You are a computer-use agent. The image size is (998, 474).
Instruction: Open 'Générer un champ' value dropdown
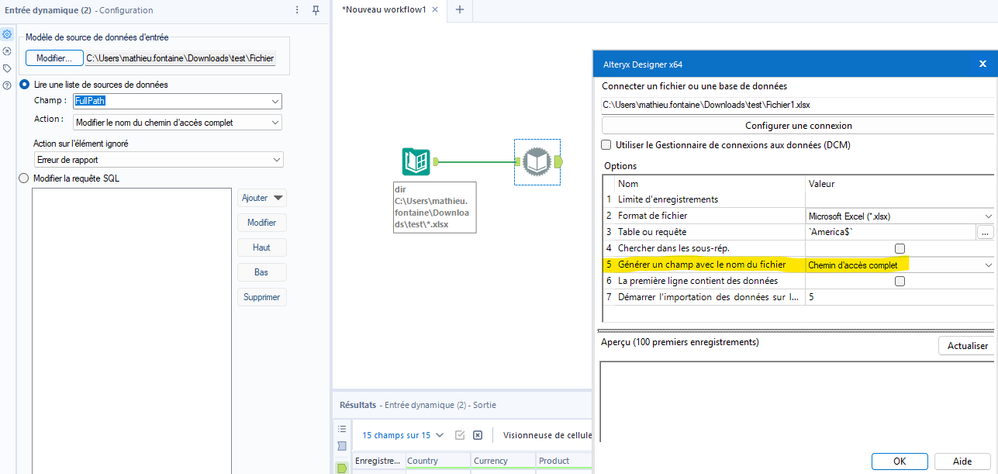pyautogui.click(x=988, y=265)
